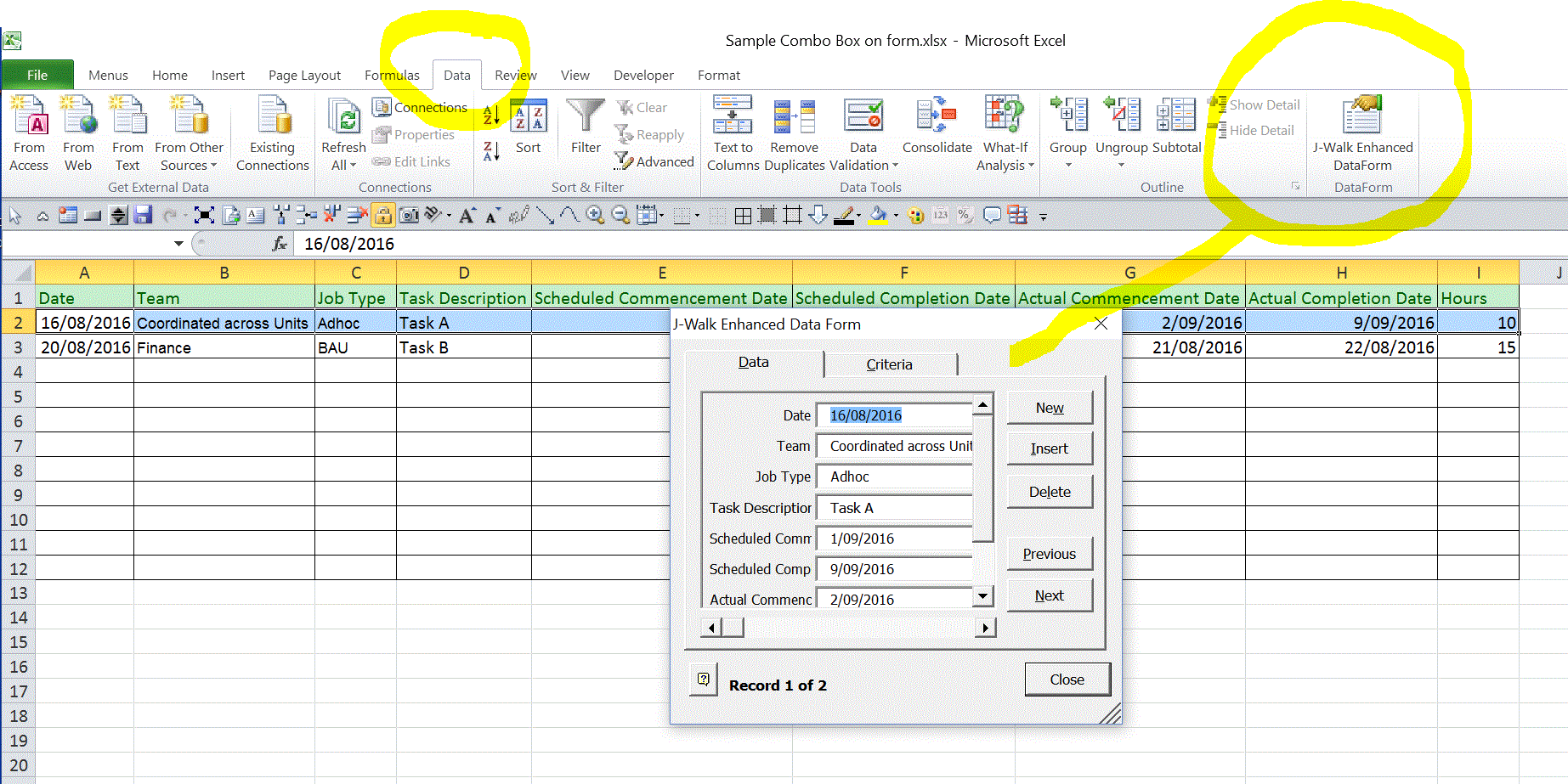Select cell containing Finance
Screen dimensions: 1568x784
pyautogui.click(x=224, y=347)
